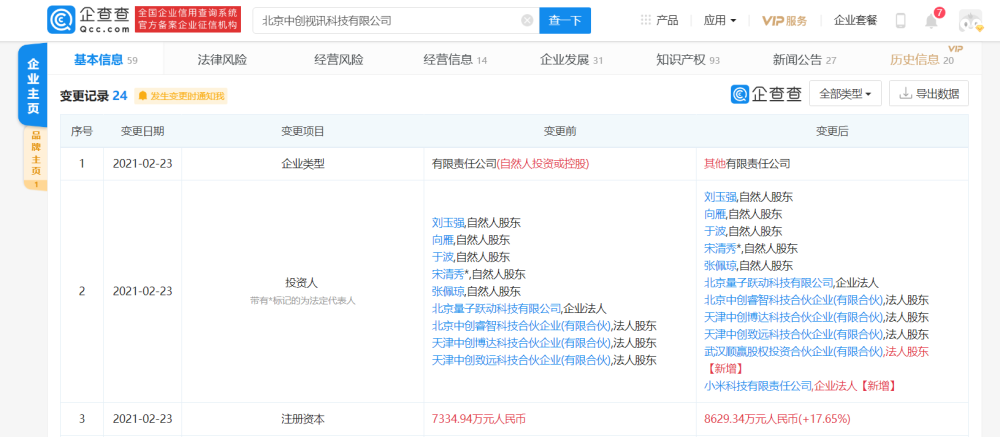
Task: Click the 变更日期 column header
Action: click(x=143, y=131)
